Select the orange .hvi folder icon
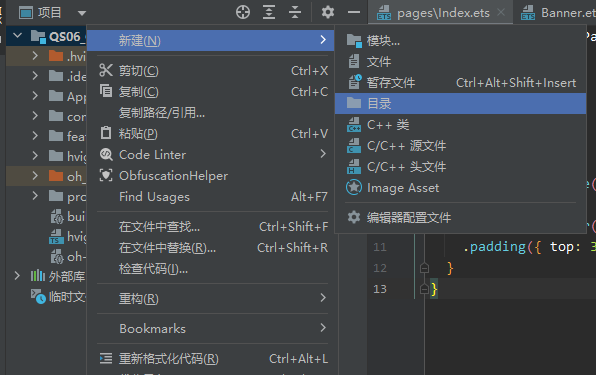This screenshot has width=596, height=375. click(56, 56)
